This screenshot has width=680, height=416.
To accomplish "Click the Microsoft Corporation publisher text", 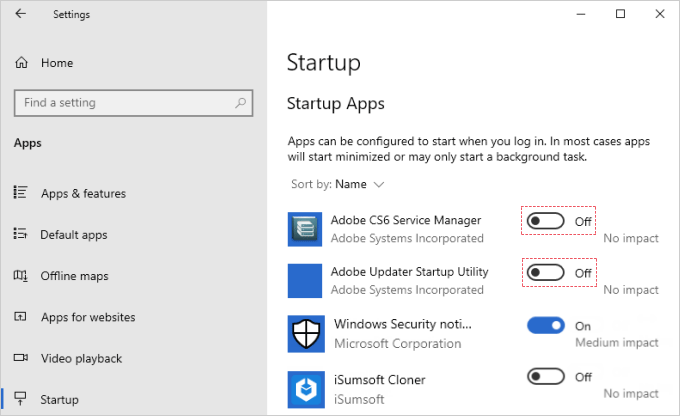I will 398,344.
